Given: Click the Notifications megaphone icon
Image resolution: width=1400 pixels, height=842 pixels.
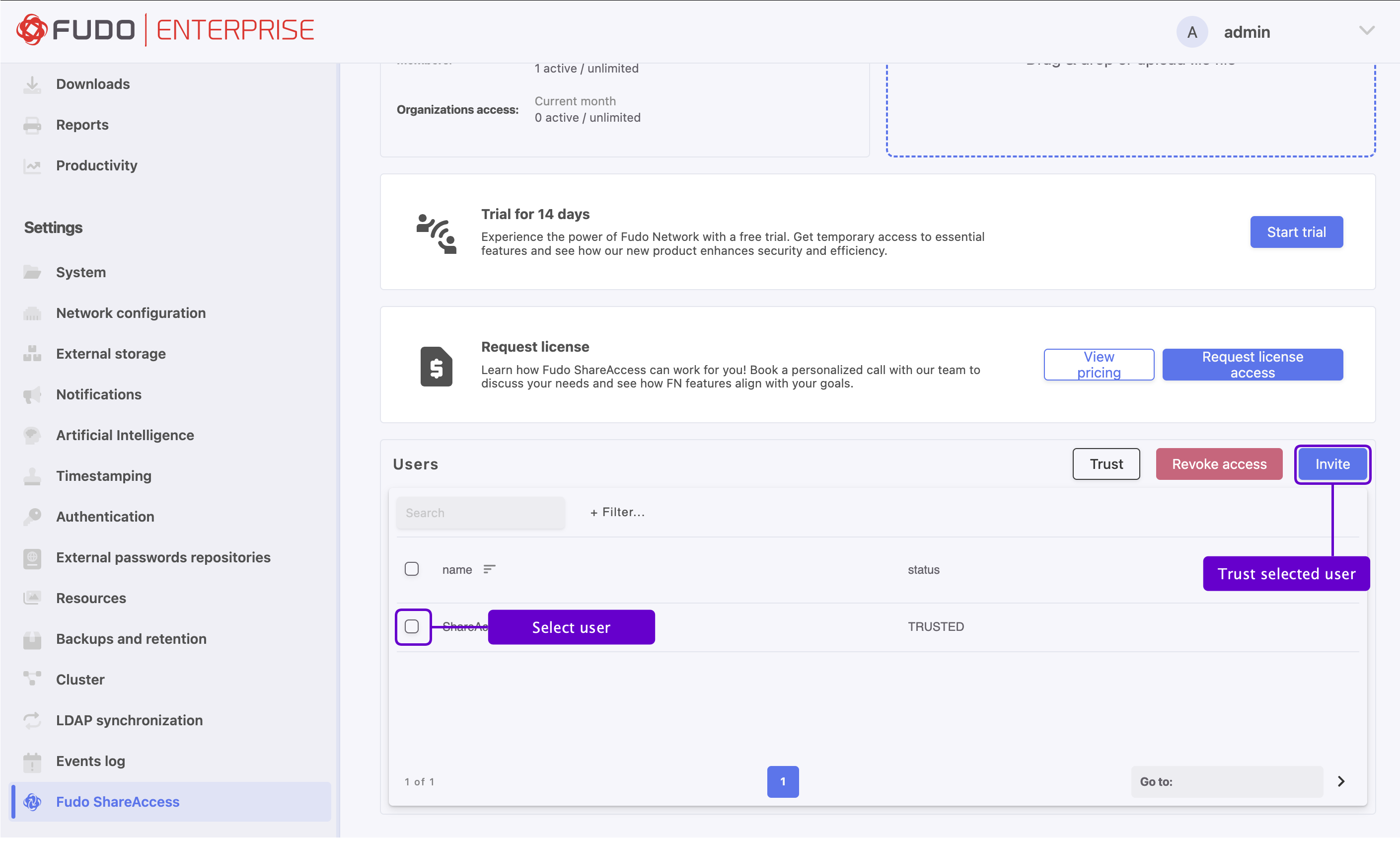Looking at the screenshot, I should coord(32,395).
